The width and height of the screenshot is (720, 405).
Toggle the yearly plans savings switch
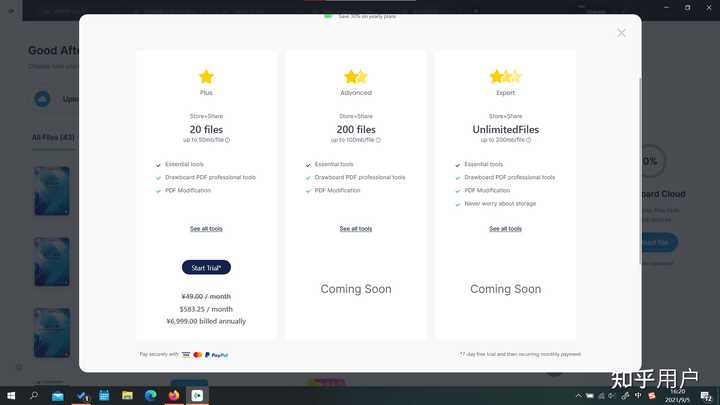pyautogui.click(x=328, y=16)
